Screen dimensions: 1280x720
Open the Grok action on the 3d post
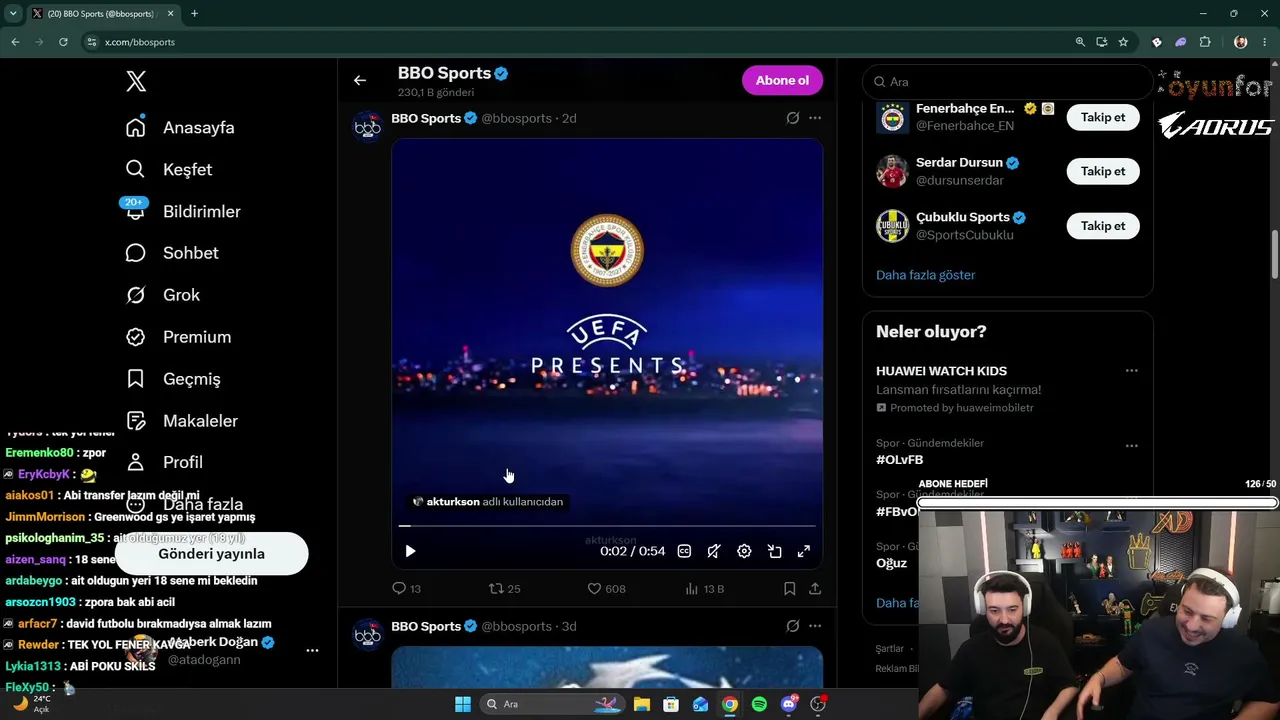pyautogui.click(x=792, y=626)
